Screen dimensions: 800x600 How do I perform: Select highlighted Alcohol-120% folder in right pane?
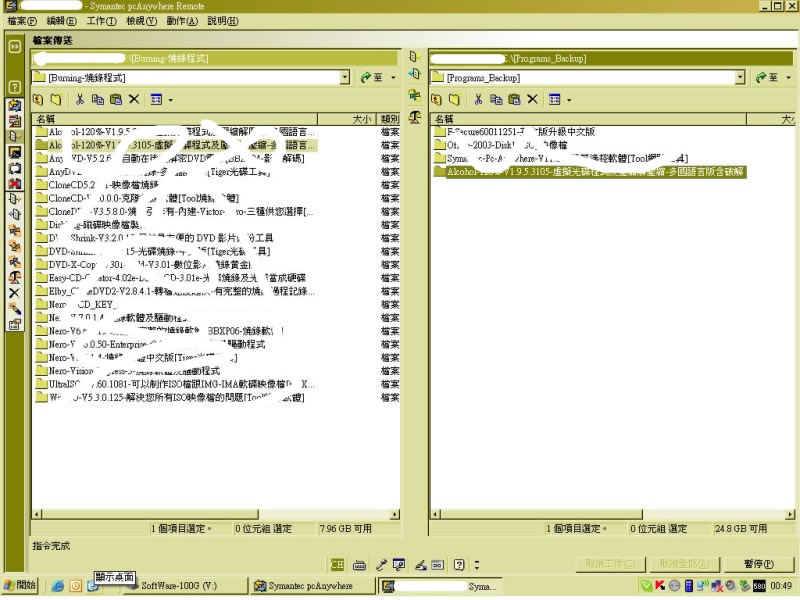[x=589, y=172]
